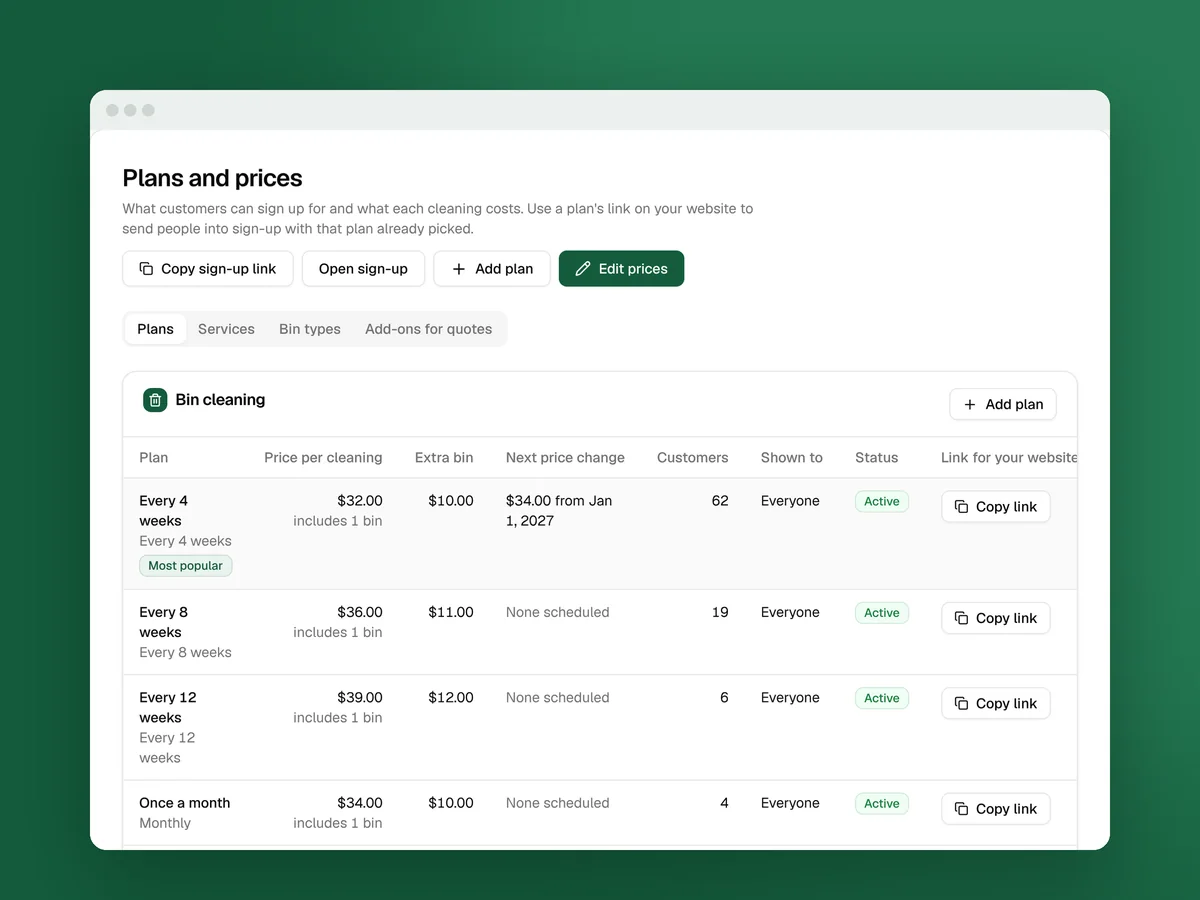Open the sign-up page via Open sign-up

pyautogui.click(x=363, y=269)
